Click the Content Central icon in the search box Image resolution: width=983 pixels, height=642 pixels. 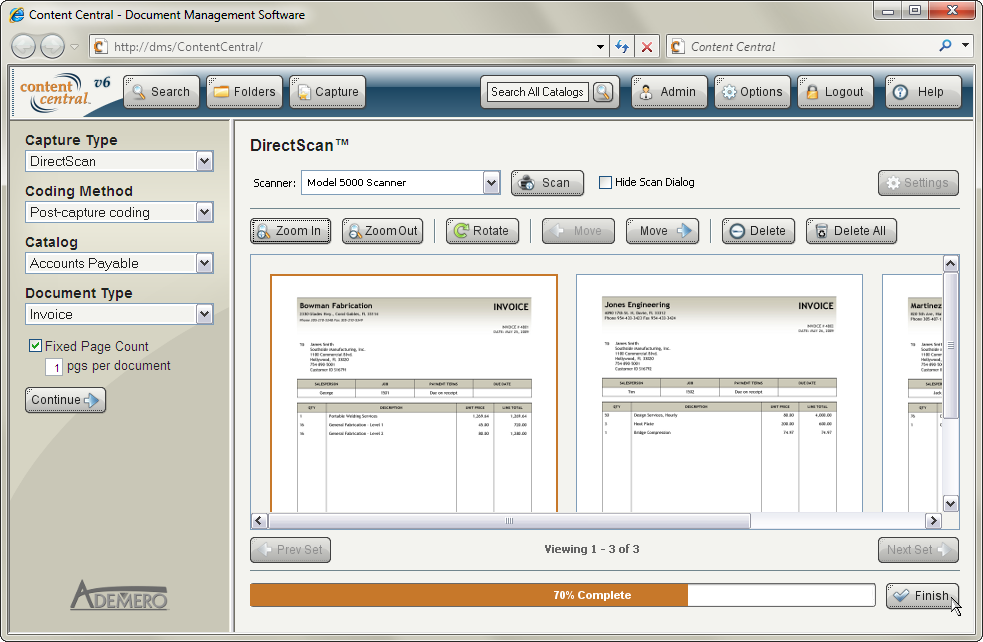click(x=677, y=46)
